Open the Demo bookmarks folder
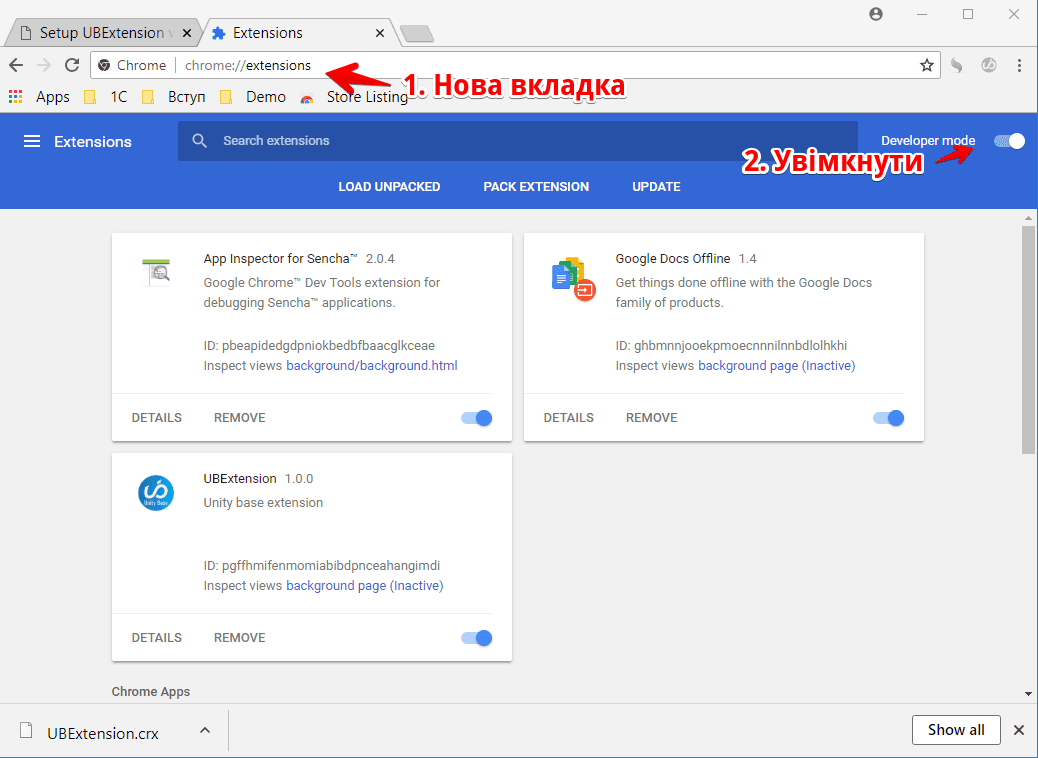 coord(253,97)
